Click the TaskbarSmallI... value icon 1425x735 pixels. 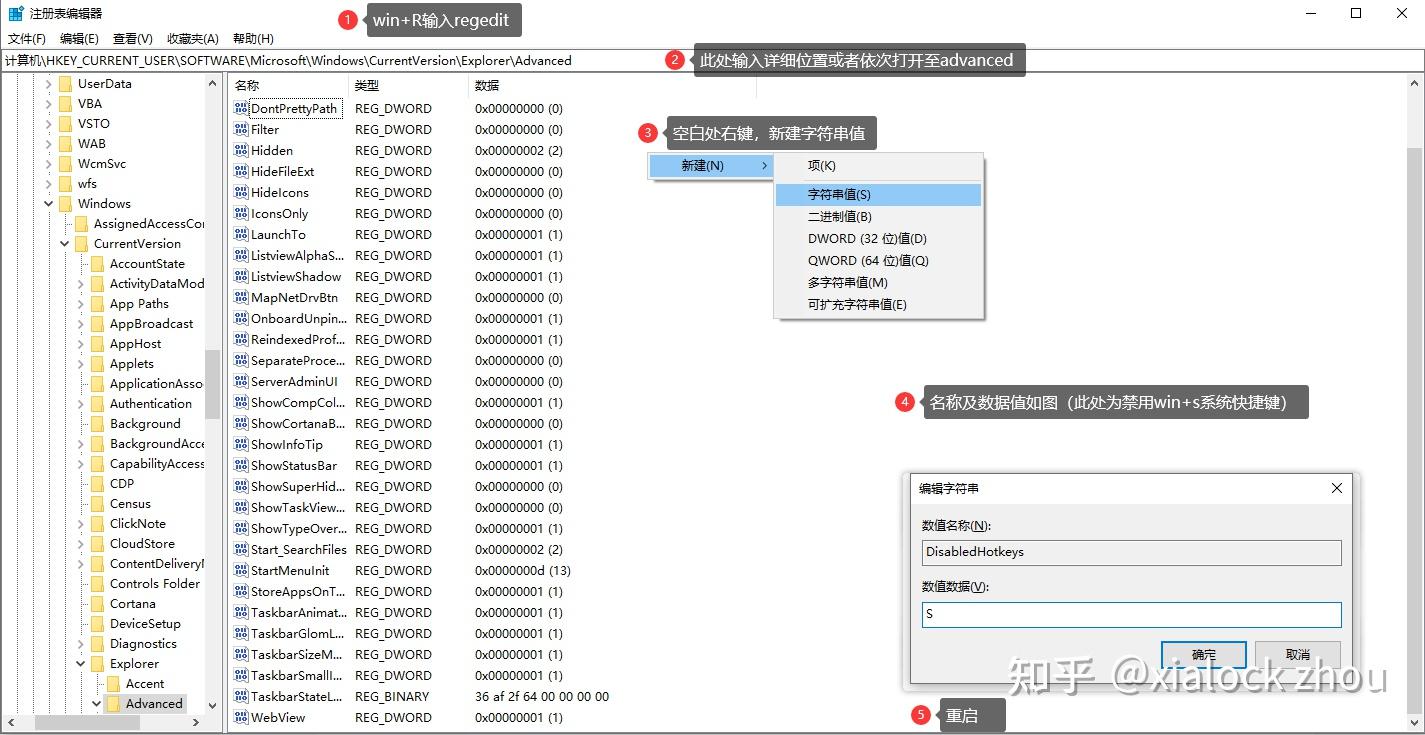pyautogui.click(x=241, y=675)
